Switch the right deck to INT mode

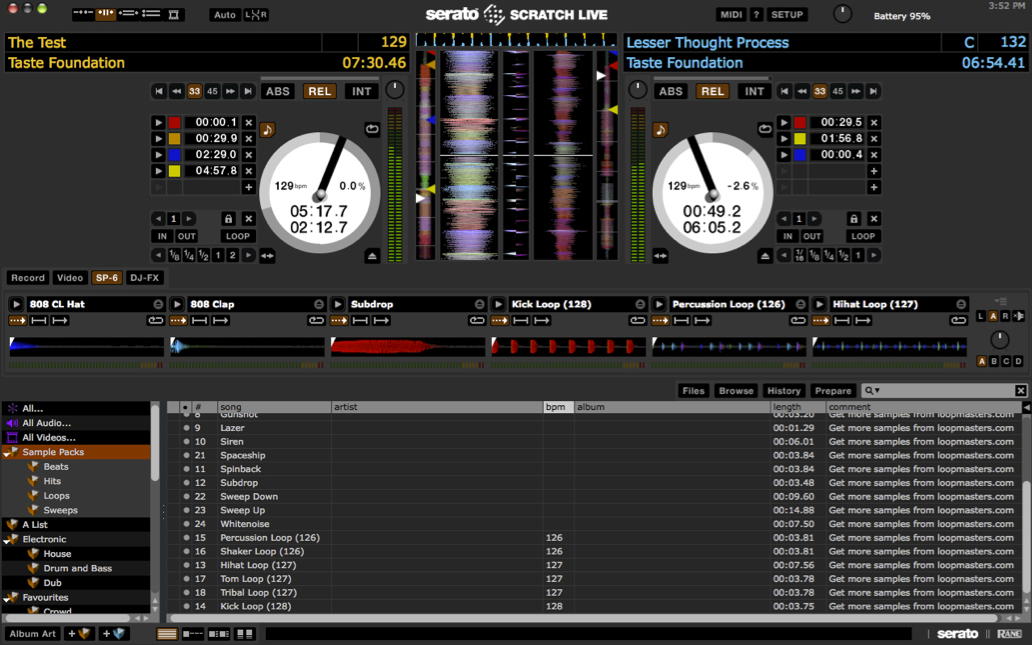coord(753,91)
